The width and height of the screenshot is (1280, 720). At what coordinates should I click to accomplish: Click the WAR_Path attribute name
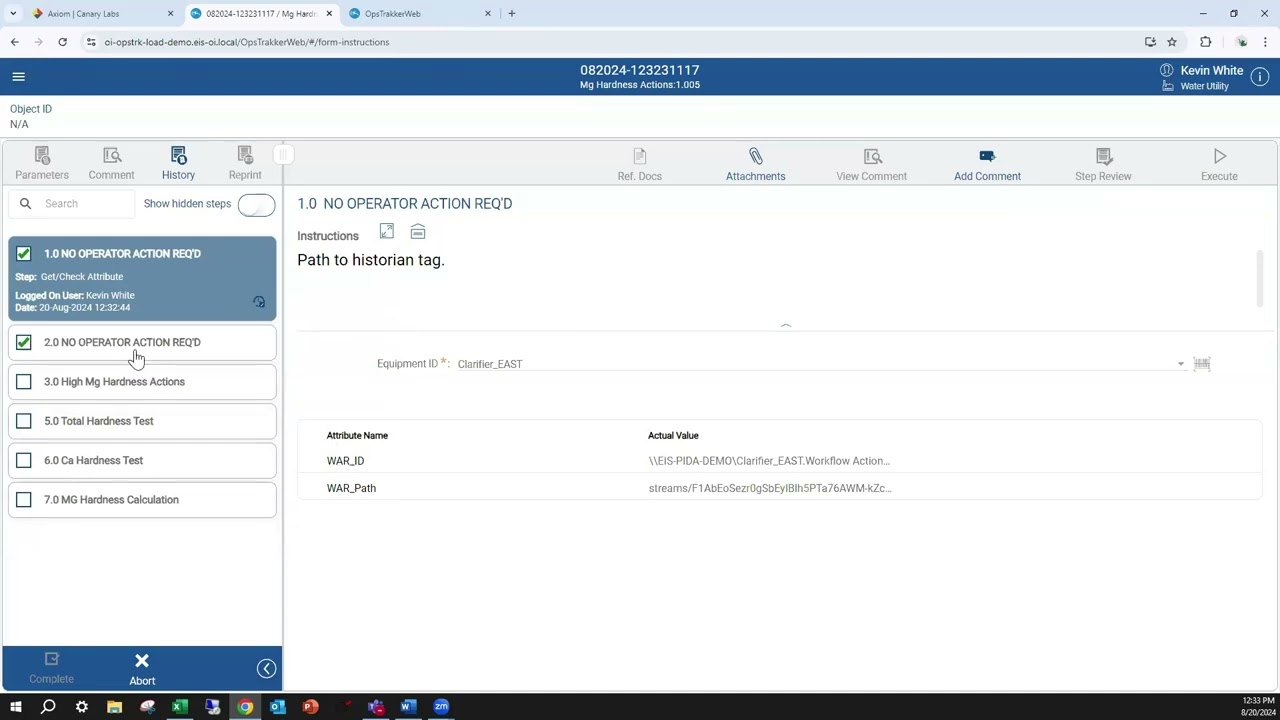(351, 488)
